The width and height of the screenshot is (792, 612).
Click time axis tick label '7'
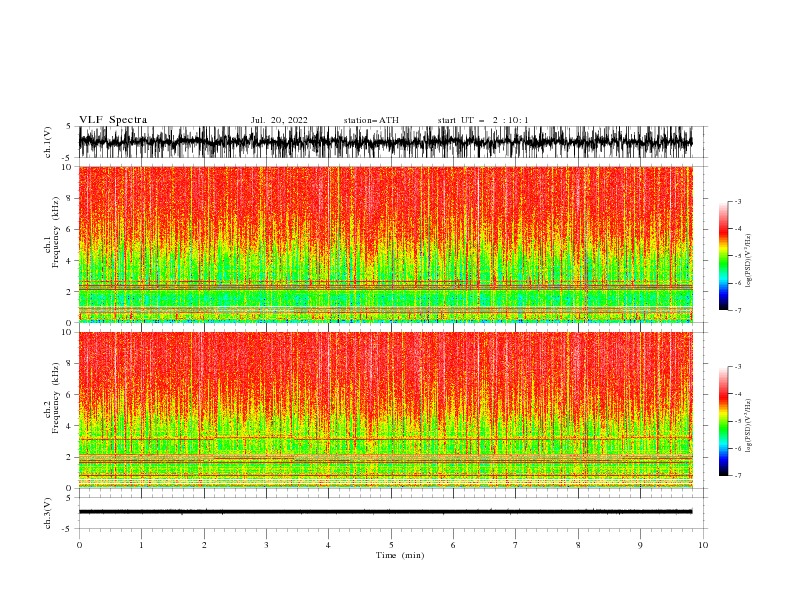[516, 545]
